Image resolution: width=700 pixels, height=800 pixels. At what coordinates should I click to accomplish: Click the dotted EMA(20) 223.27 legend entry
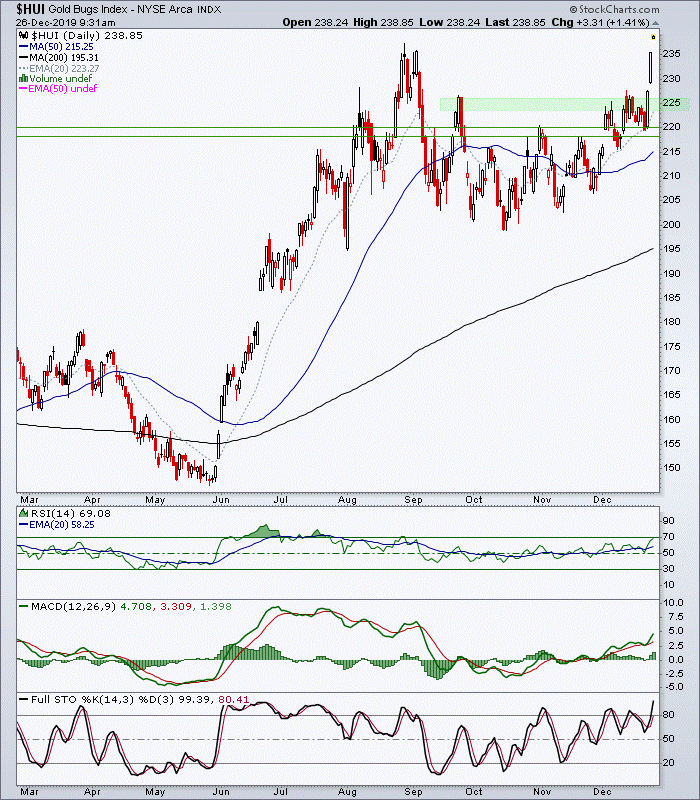59,68
